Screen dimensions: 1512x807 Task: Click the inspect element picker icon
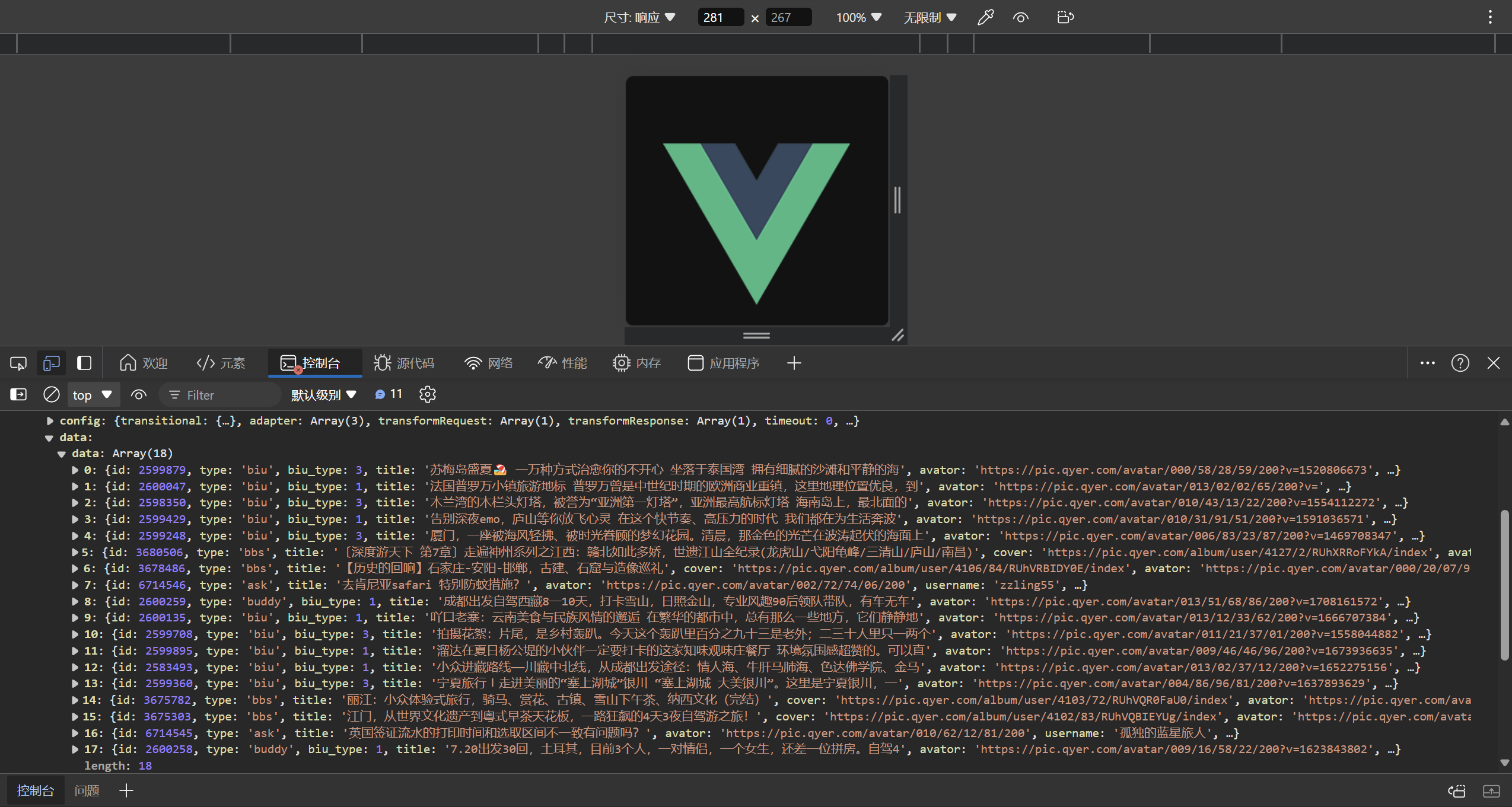coord(18,363)
